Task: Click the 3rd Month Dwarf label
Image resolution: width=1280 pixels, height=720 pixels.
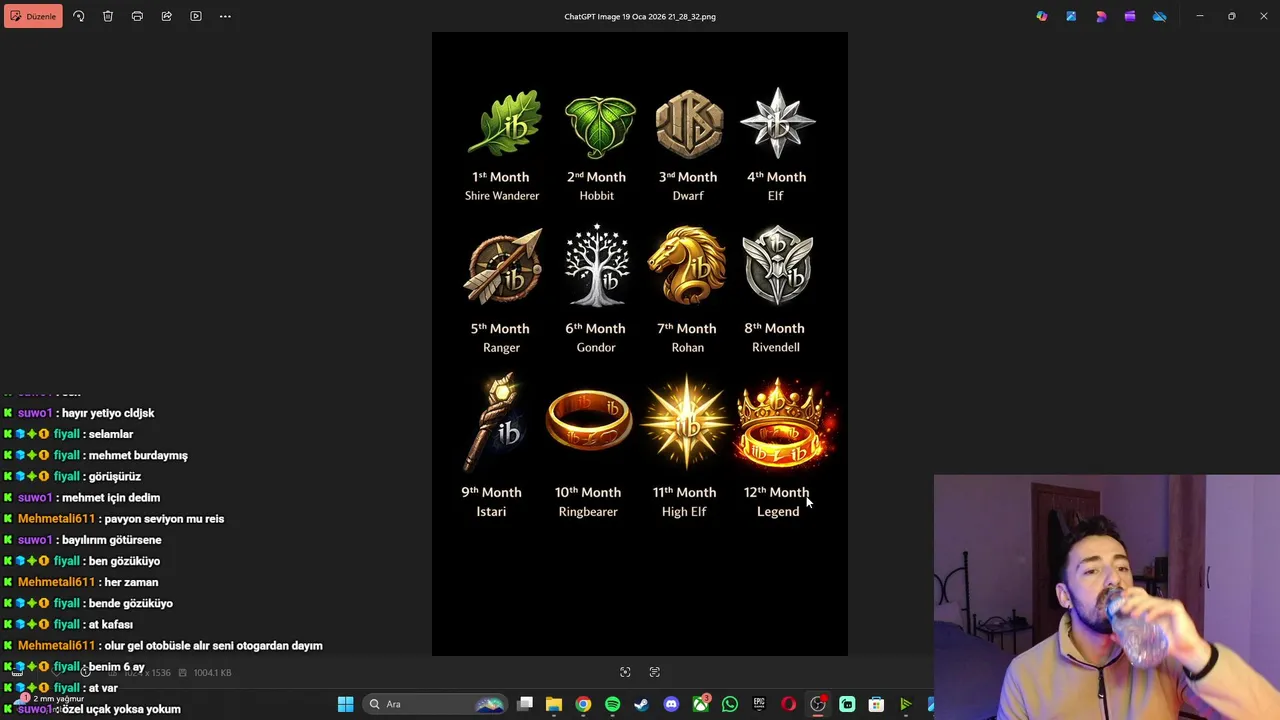Action: tap(688, 185)
